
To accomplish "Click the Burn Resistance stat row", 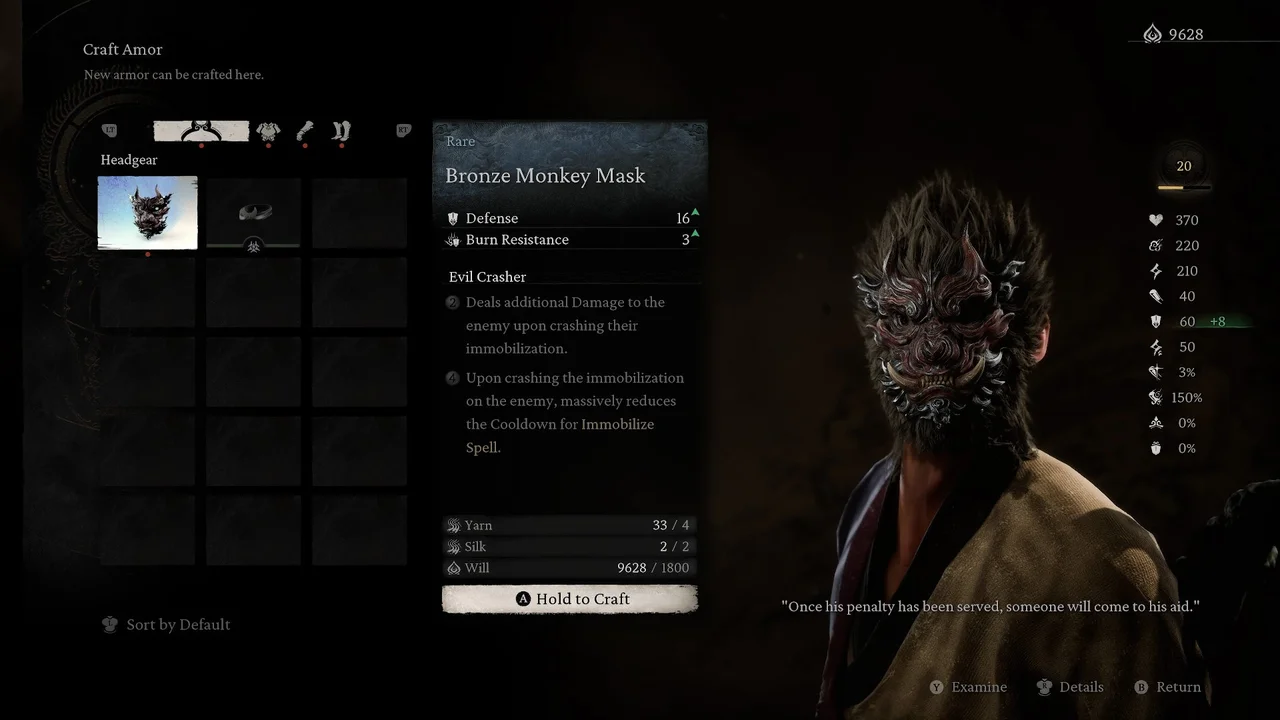I will click(570, 239).
